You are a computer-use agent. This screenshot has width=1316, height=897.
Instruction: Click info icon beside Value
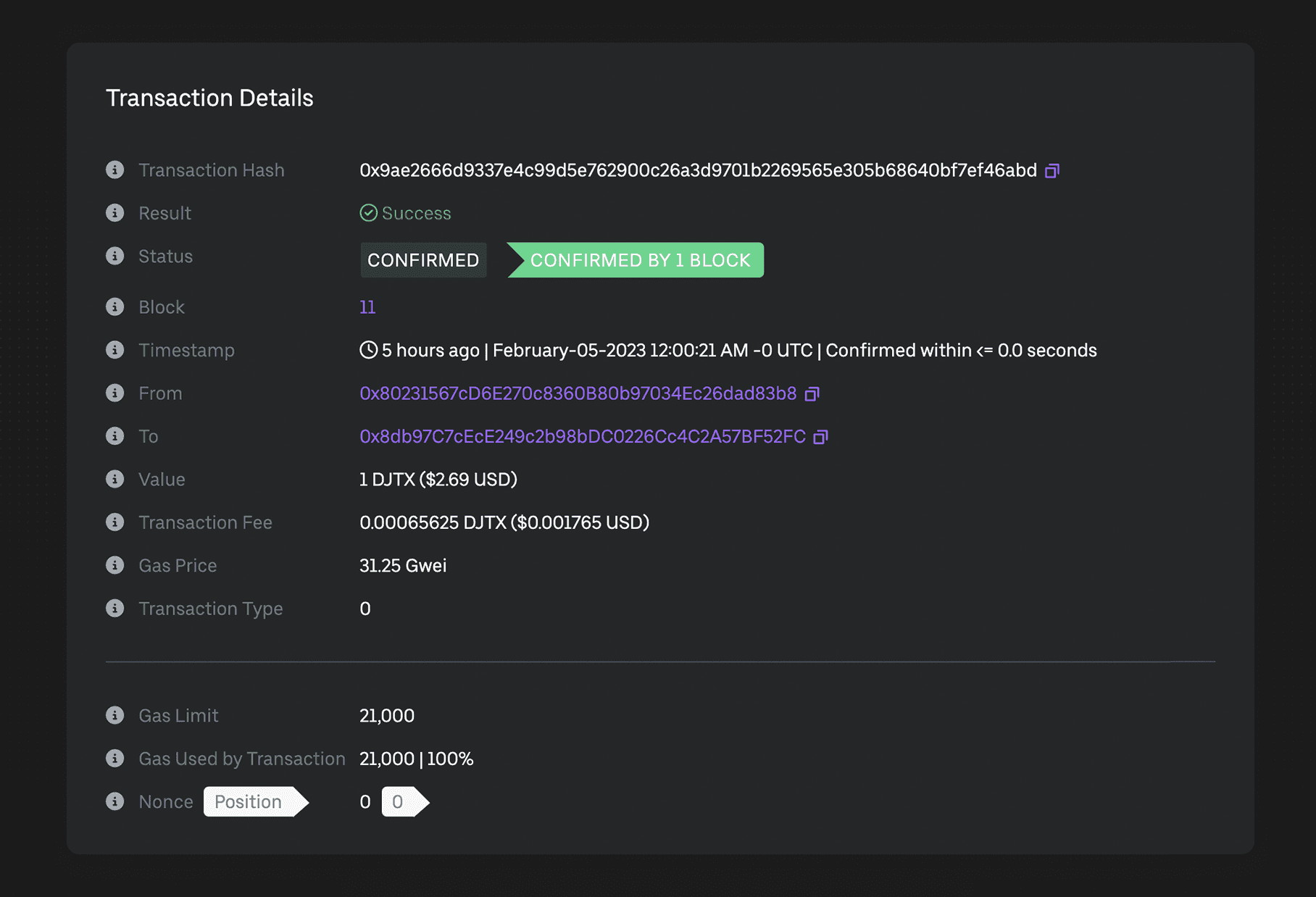coord(114,479)
